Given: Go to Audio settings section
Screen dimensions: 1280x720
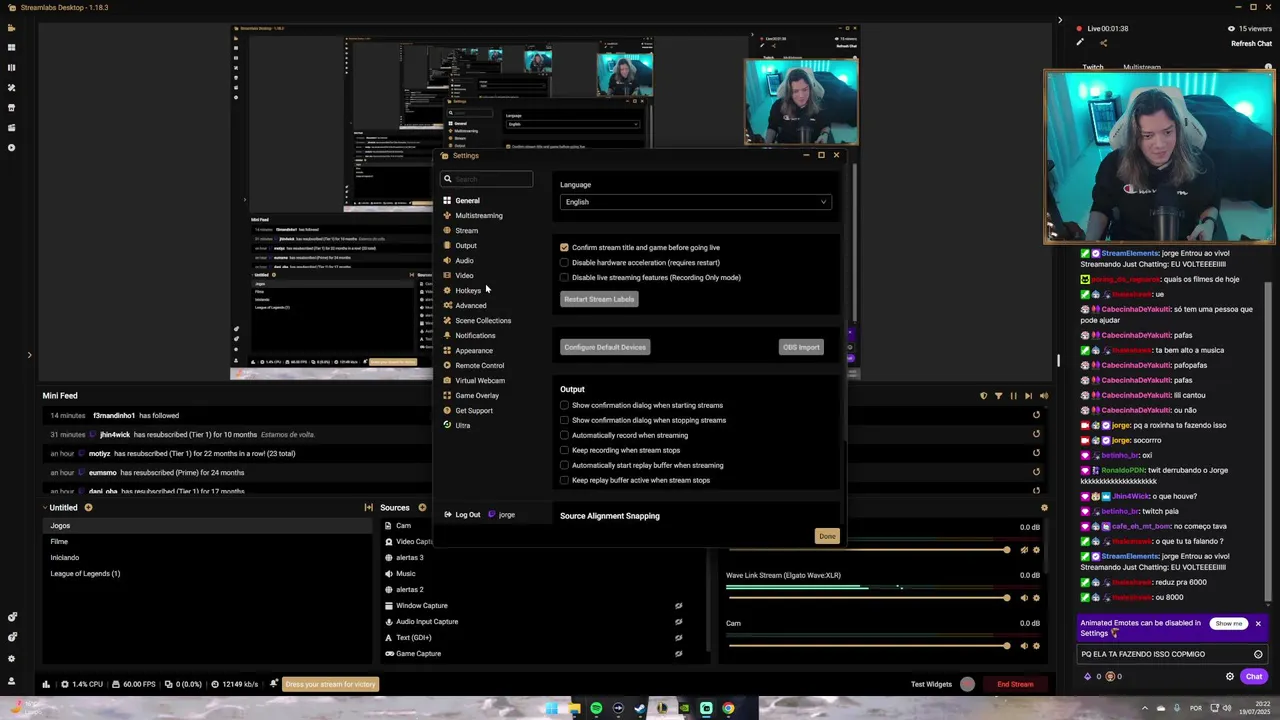Looking at the screenshot, I should pos(464,260).
